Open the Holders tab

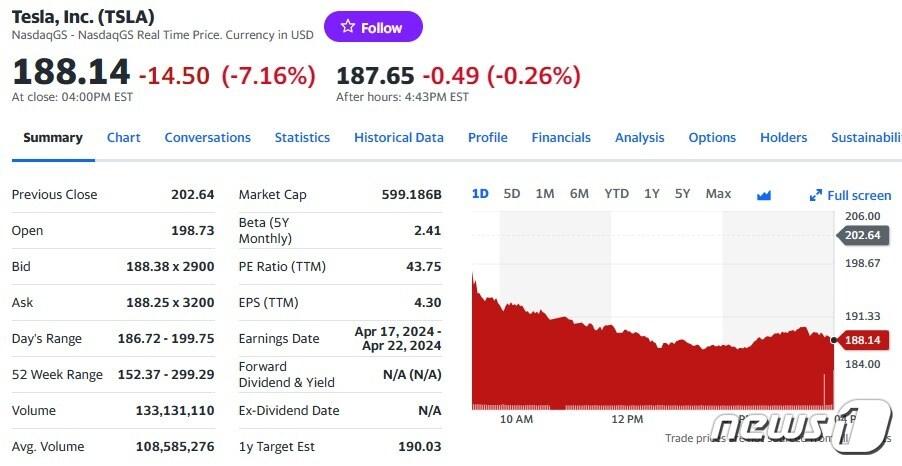pos(783,138)
